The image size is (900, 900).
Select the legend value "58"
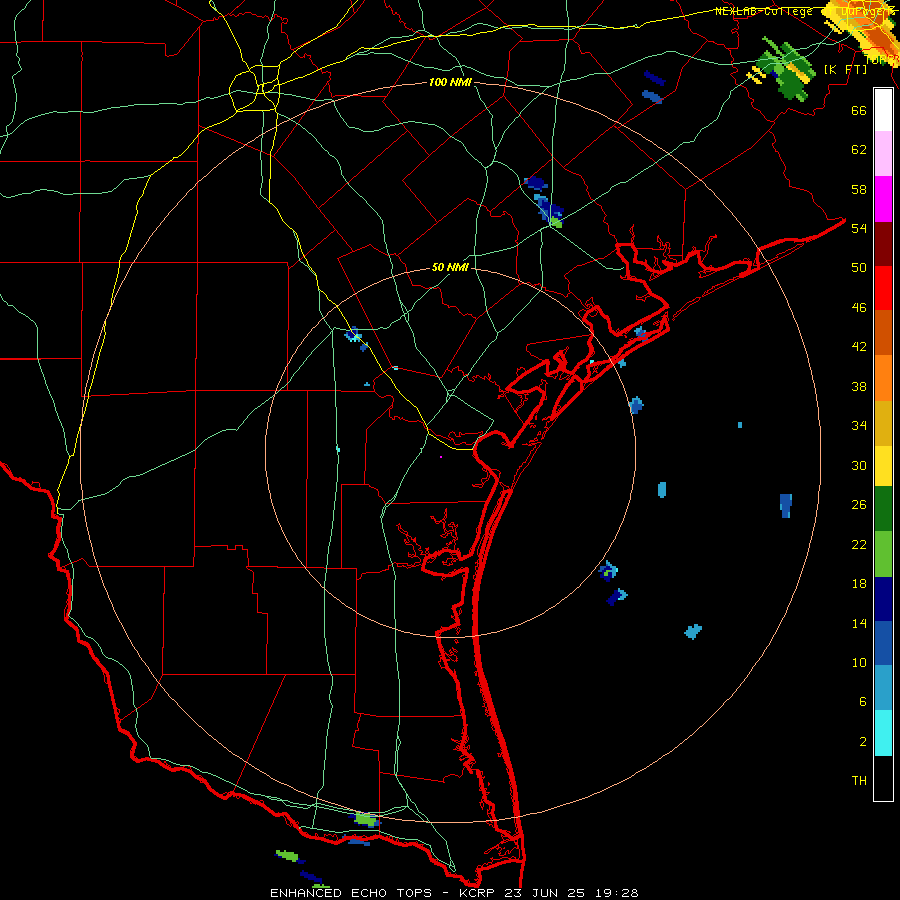859,189
